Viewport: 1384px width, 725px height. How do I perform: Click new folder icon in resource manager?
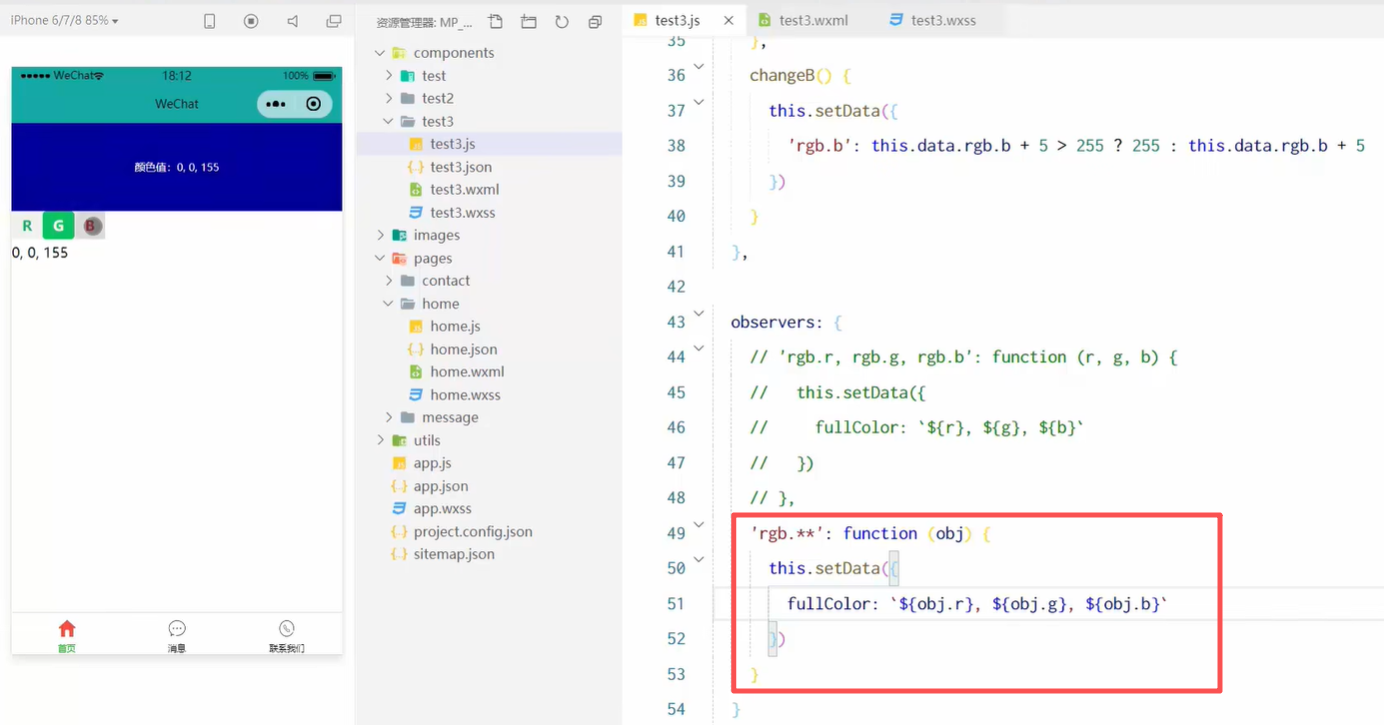point(529,21)
